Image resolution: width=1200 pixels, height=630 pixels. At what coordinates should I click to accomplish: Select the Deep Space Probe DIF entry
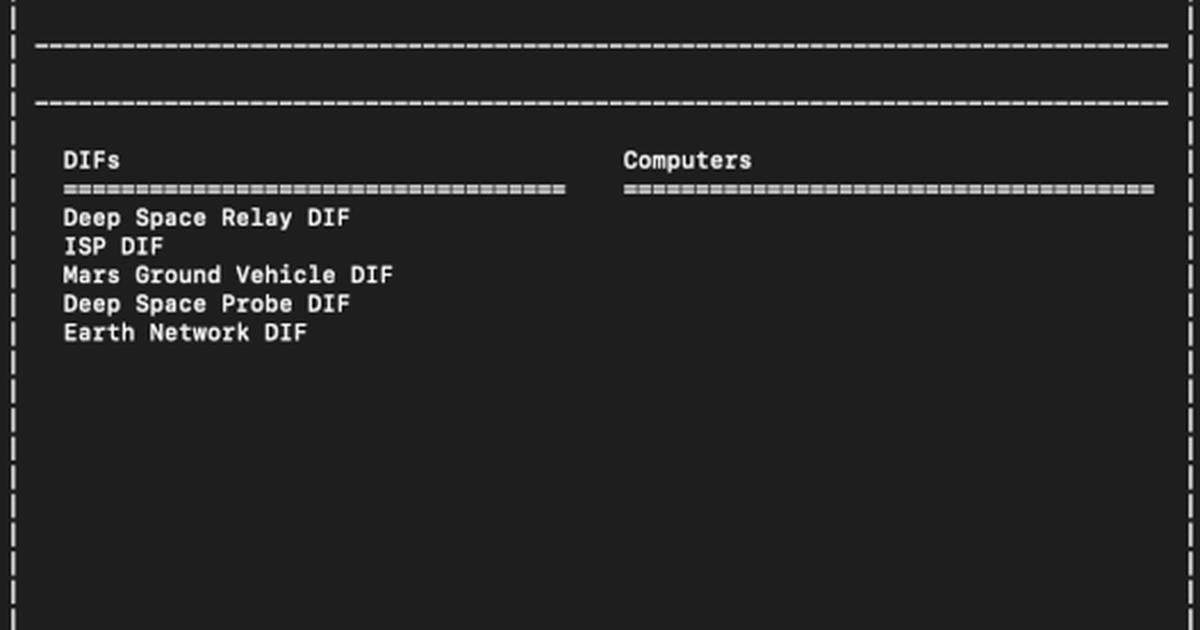206,304
